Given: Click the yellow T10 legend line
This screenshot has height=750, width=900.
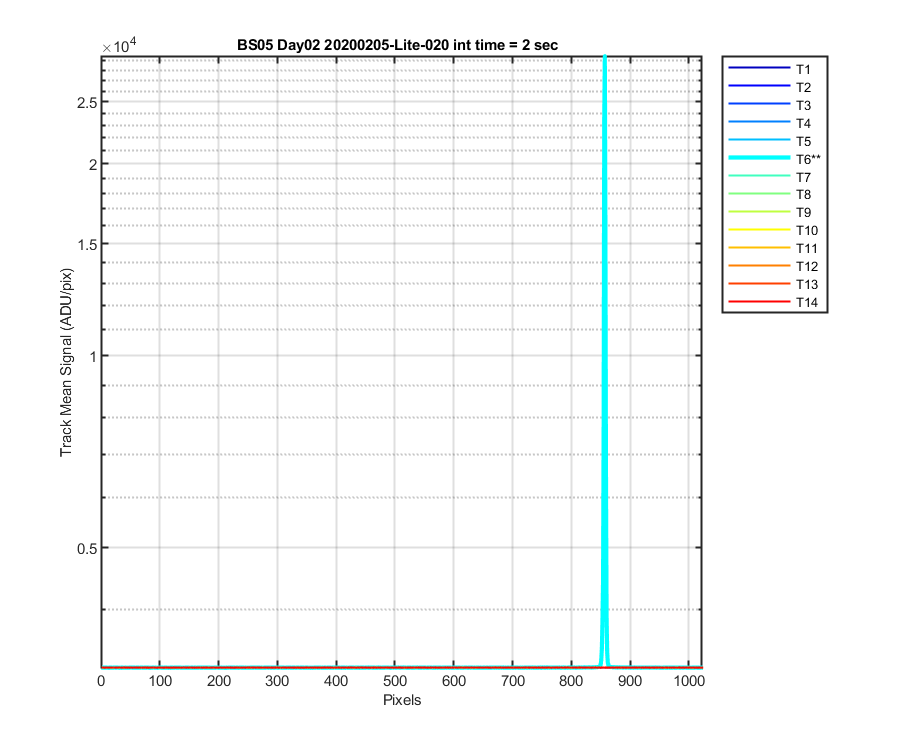Looking at the screenshot, I should (x=759, y=230).
